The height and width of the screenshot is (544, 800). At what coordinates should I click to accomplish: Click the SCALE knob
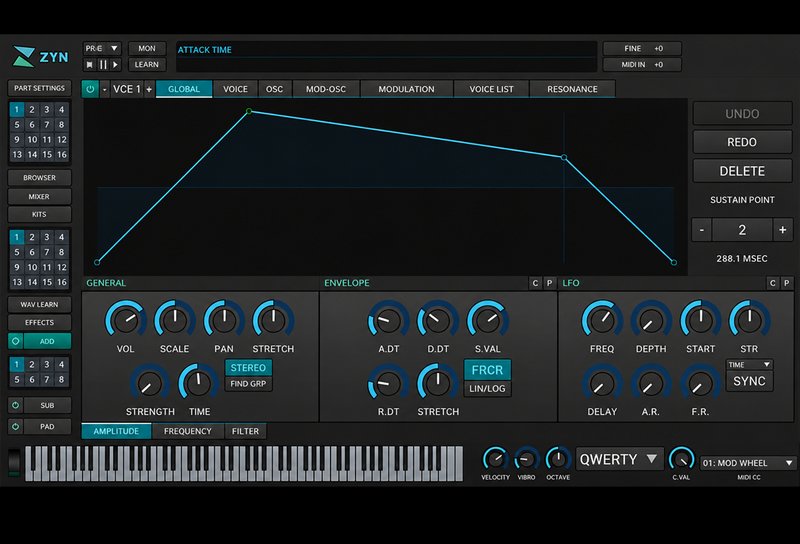tap(174, 320)
